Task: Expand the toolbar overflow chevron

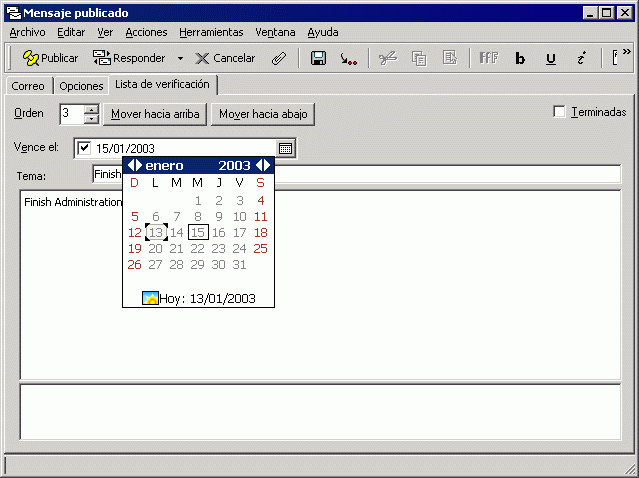Action: 626,51
